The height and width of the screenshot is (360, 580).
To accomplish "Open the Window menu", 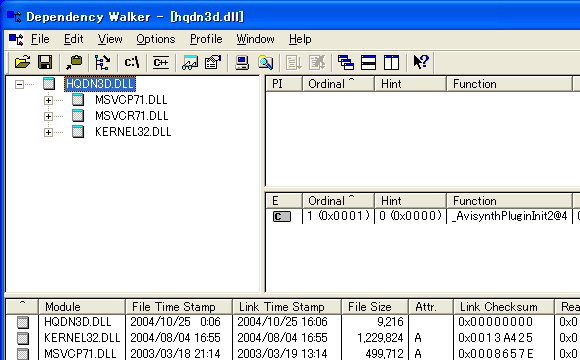I will coord(256,39).
